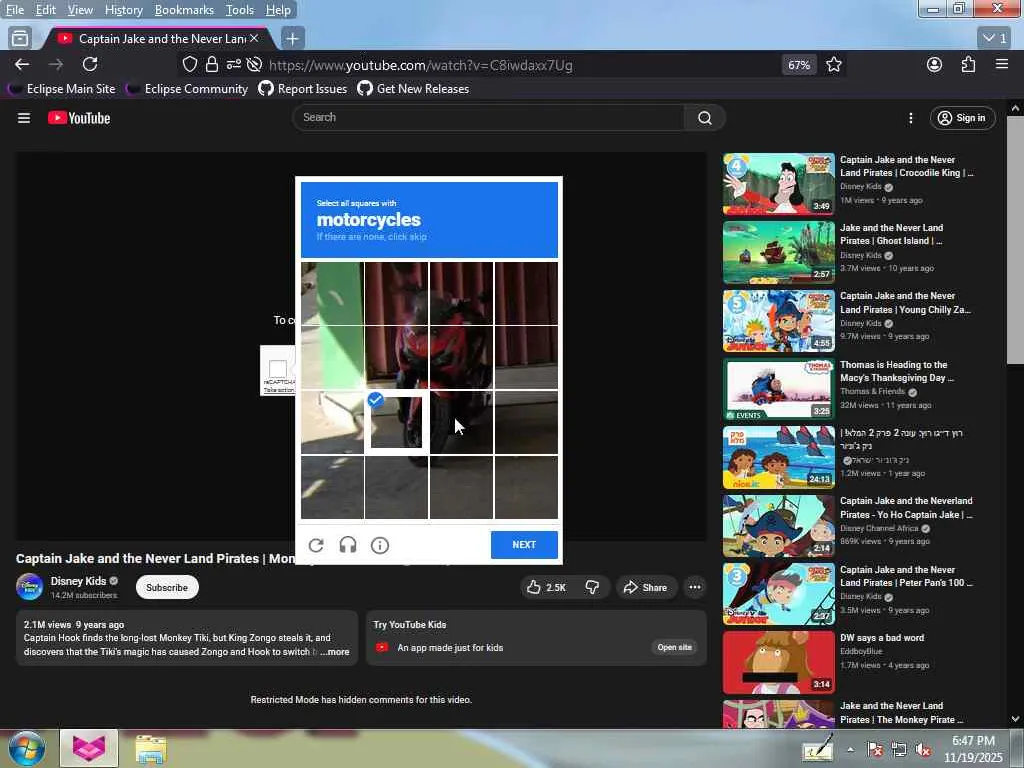
Task: Open the list all tabs dropdown
Action: point(996,39)
